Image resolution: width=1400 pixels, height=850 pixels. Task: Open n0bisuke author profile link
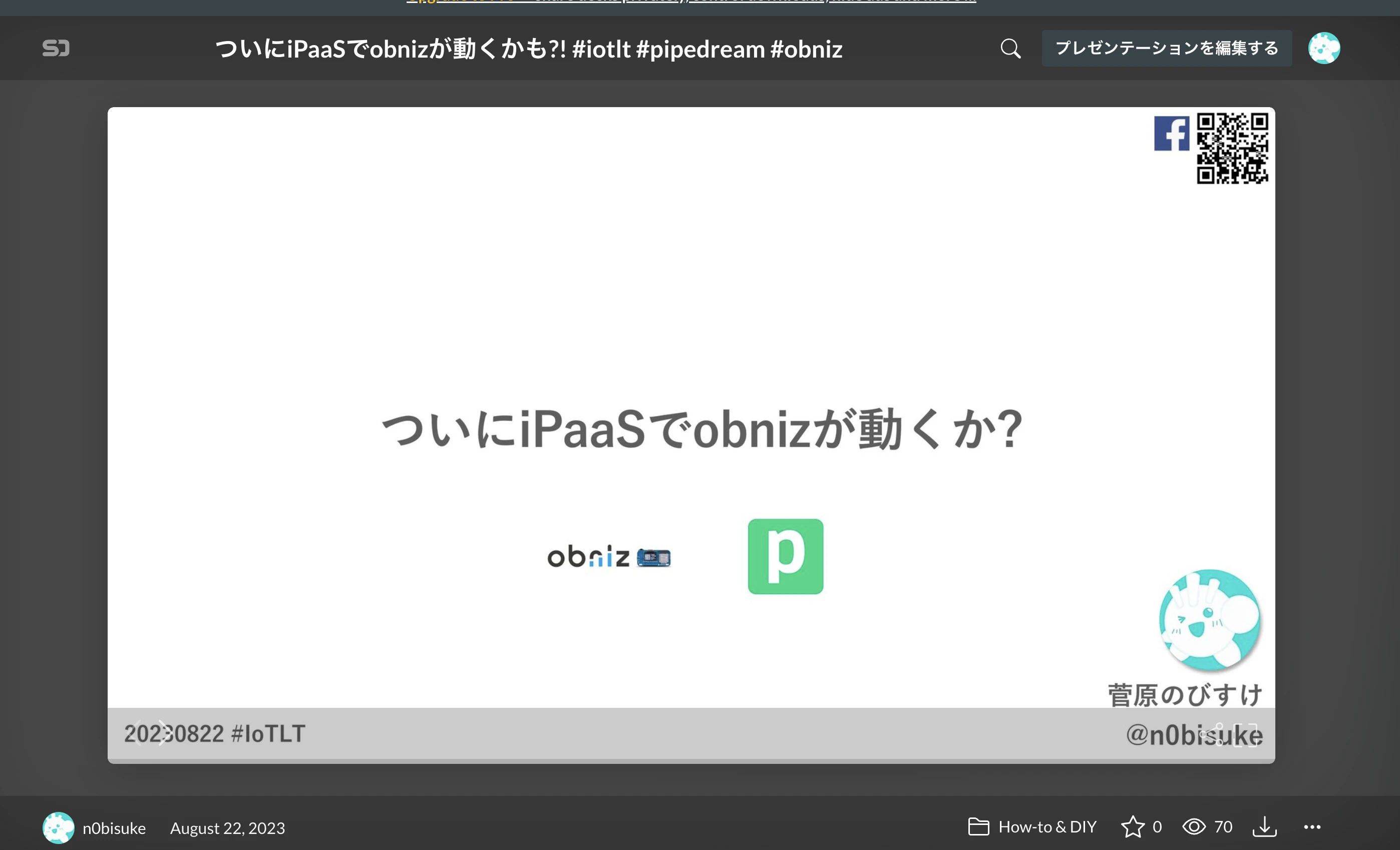click(114, 828)
